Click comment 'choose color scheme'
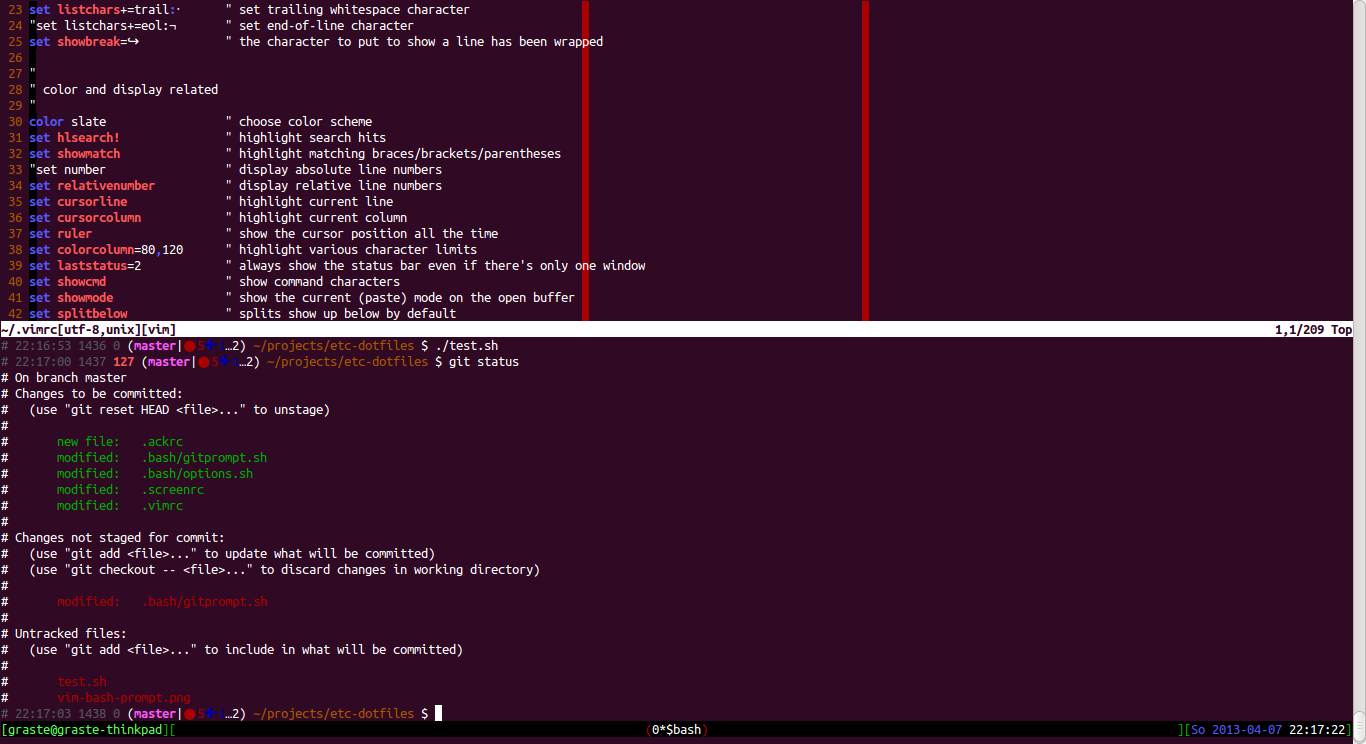 click(305, 121)
